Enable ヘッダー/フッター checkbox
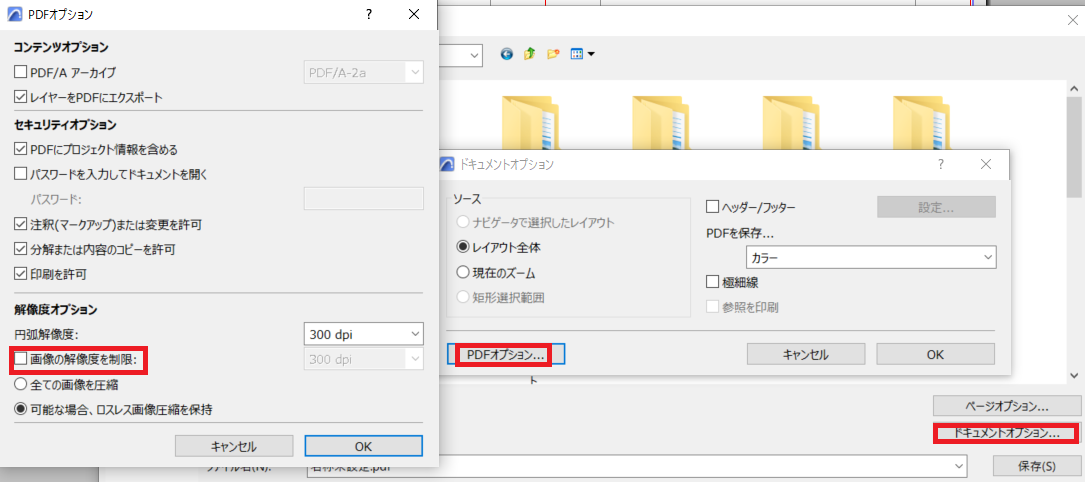This screenshot has width=1085, height=482. (712, 207)
